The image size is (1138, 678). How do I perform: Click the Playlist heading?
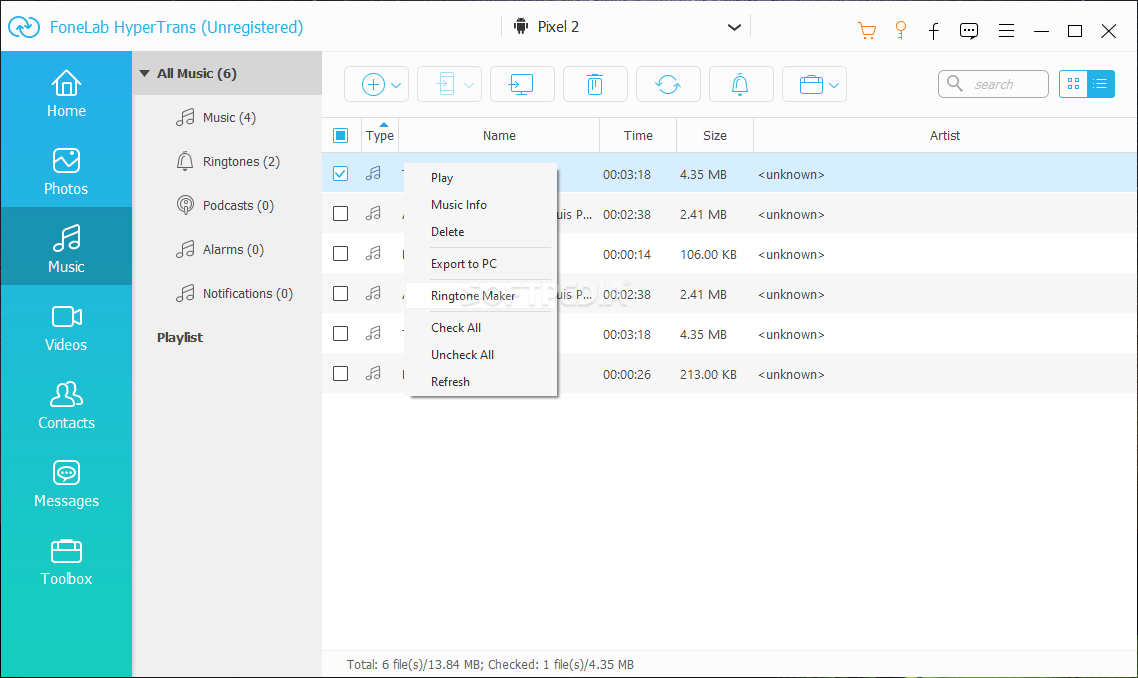point(180,338)
